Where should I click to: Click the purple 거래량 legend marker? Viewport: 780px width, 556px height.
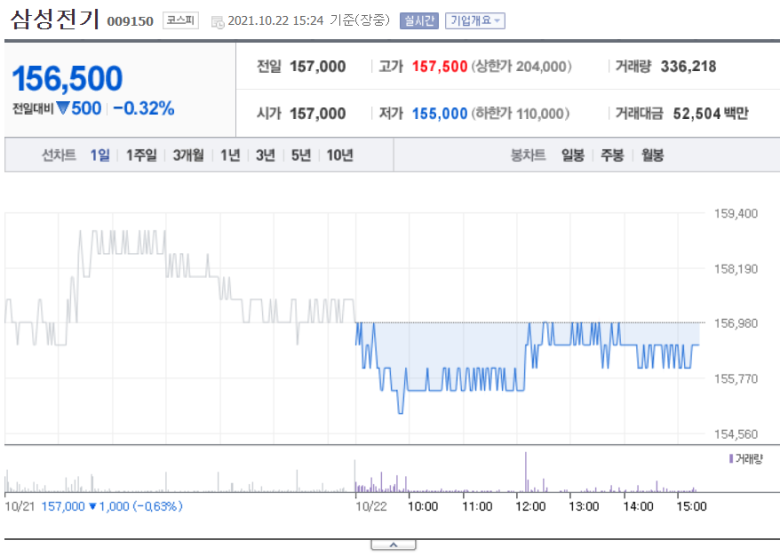pyautogui.click(x=731, y=459)
